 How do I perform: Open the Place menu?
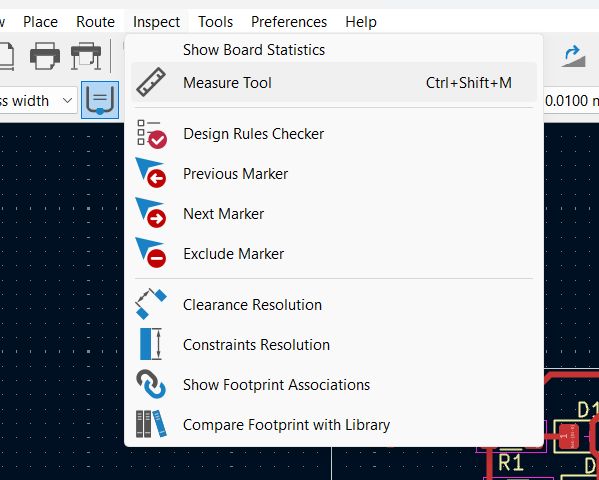40,22
